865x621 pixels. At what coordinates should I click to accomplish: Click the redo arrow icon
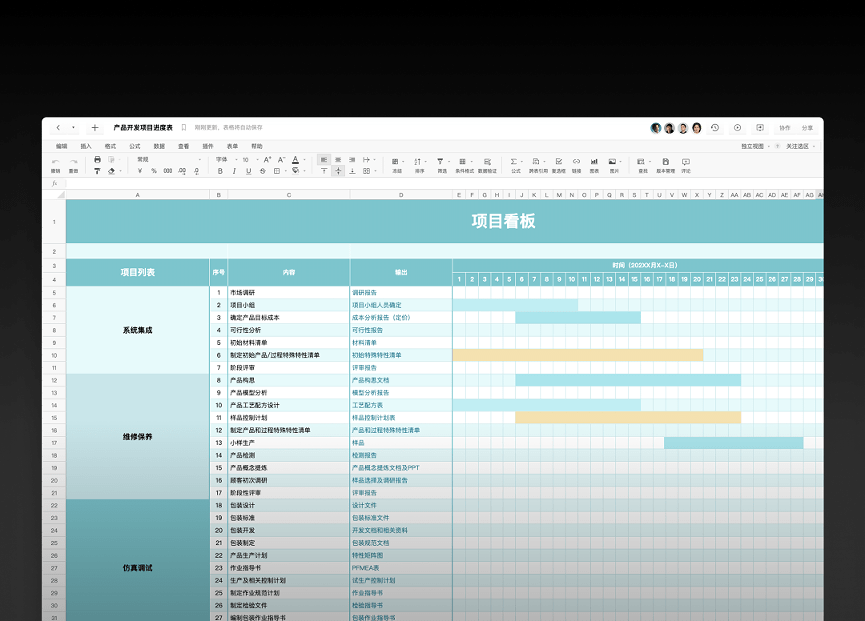[73, 162]
